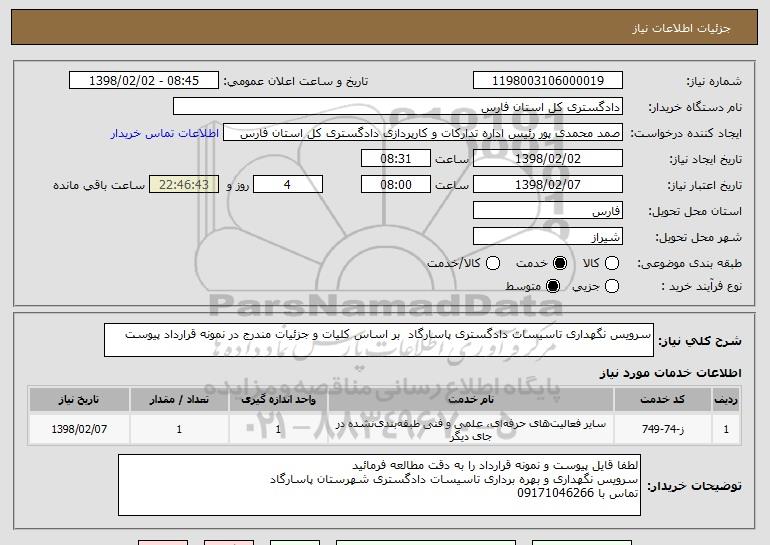
Task: Click the ساعت باقی مانده label
Action: (99, 185)
